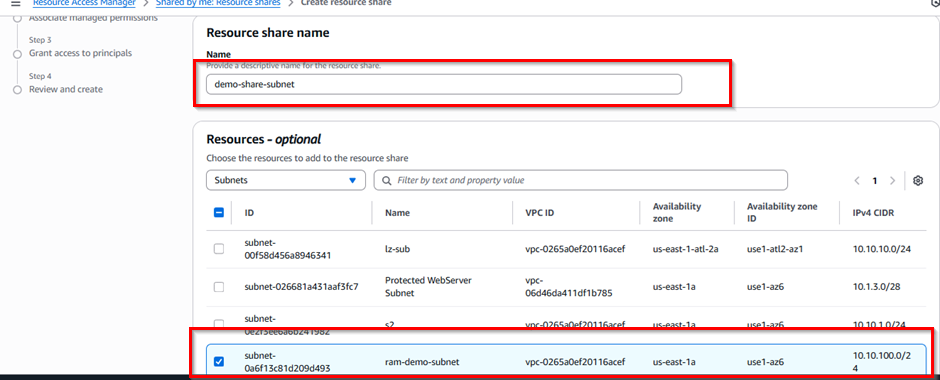Click the resource share Name field
Image resolution: width=940 pixels, height=380 pixels.
pos(444,85)
